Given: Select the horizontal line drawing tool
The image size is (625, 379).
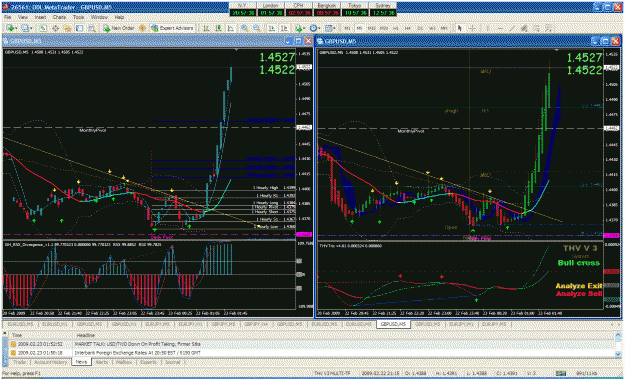Looking at the screenshot, I should pos(501,28).
